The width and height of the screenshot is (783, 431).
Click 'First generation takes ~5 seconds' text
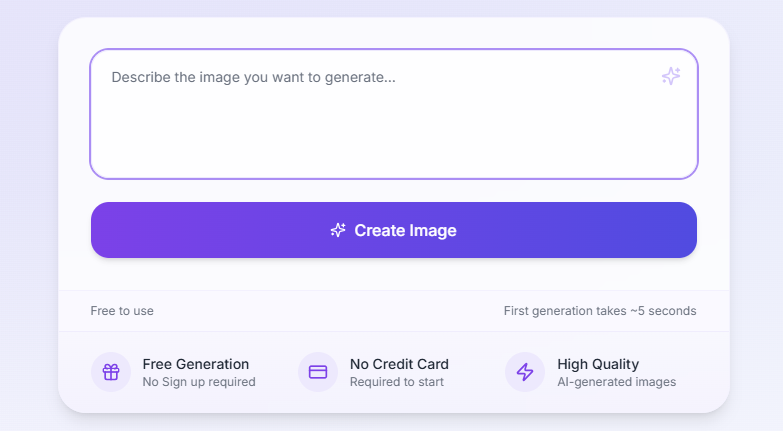coord(600,311)
